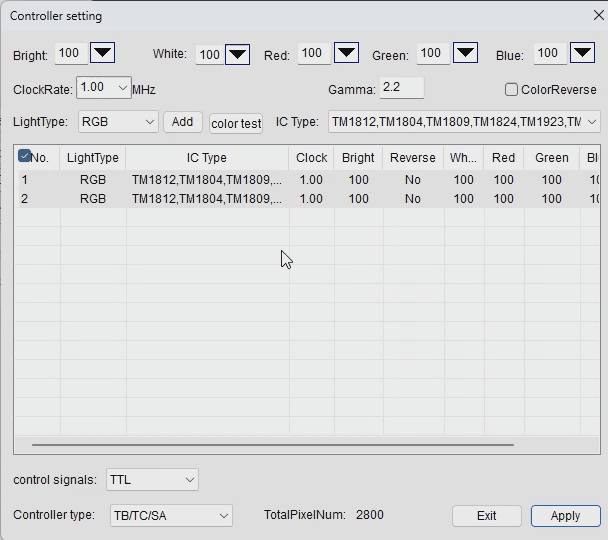Screen dimensions: 608x540
Task: Click the Reverse column header
Action: coord(413,158)
